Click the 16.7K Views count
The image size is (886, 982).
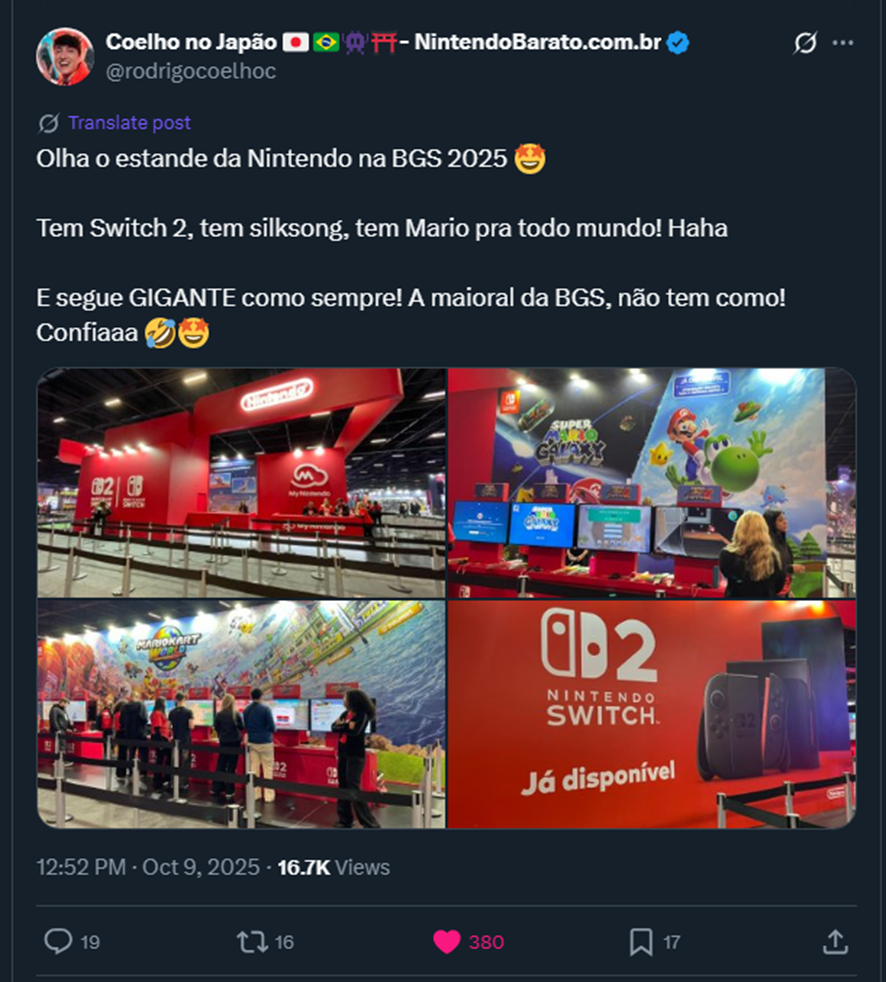(x=333, y=867)
